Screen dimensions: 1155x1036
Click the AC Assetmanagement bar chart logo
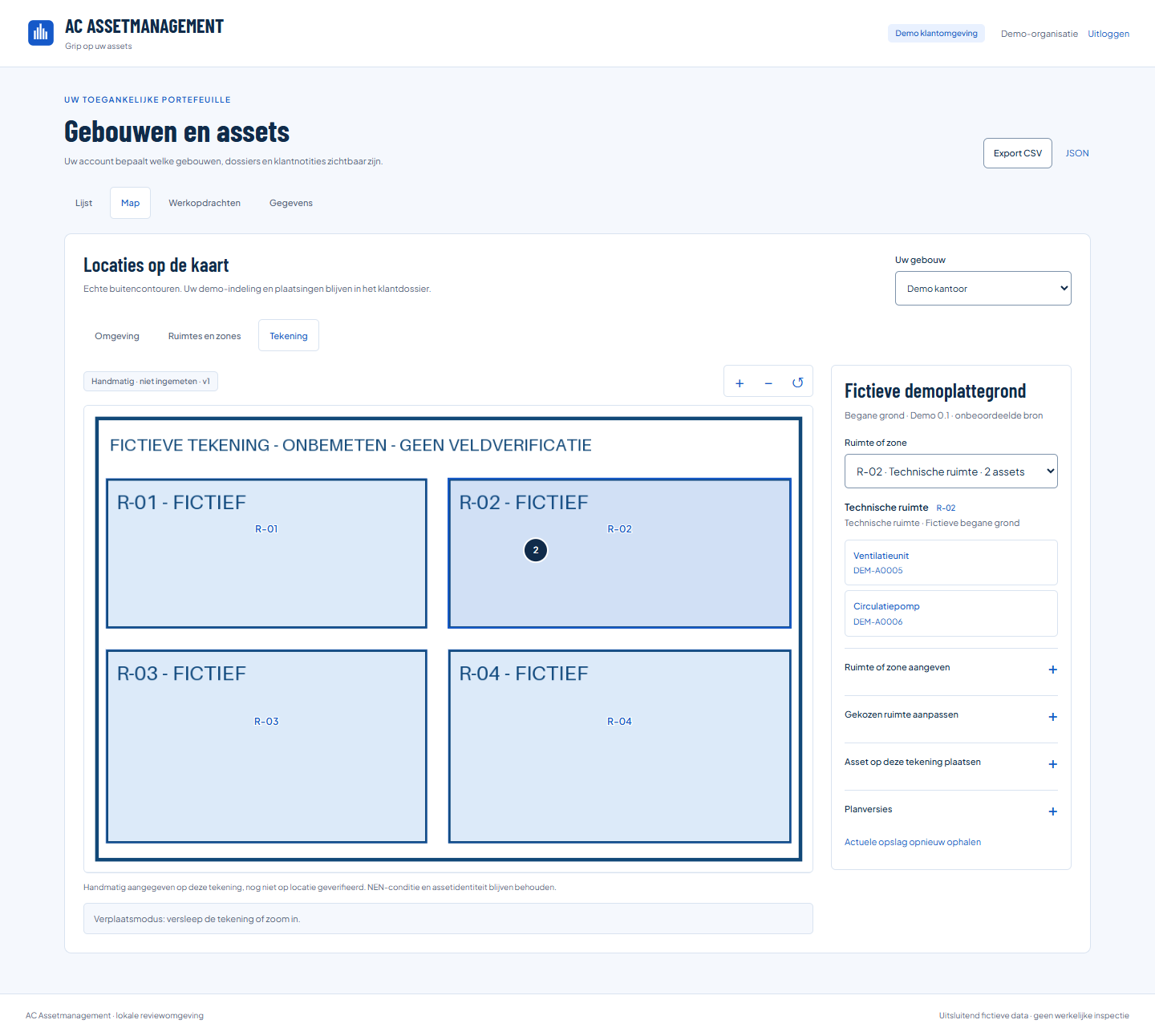point(41,33)
